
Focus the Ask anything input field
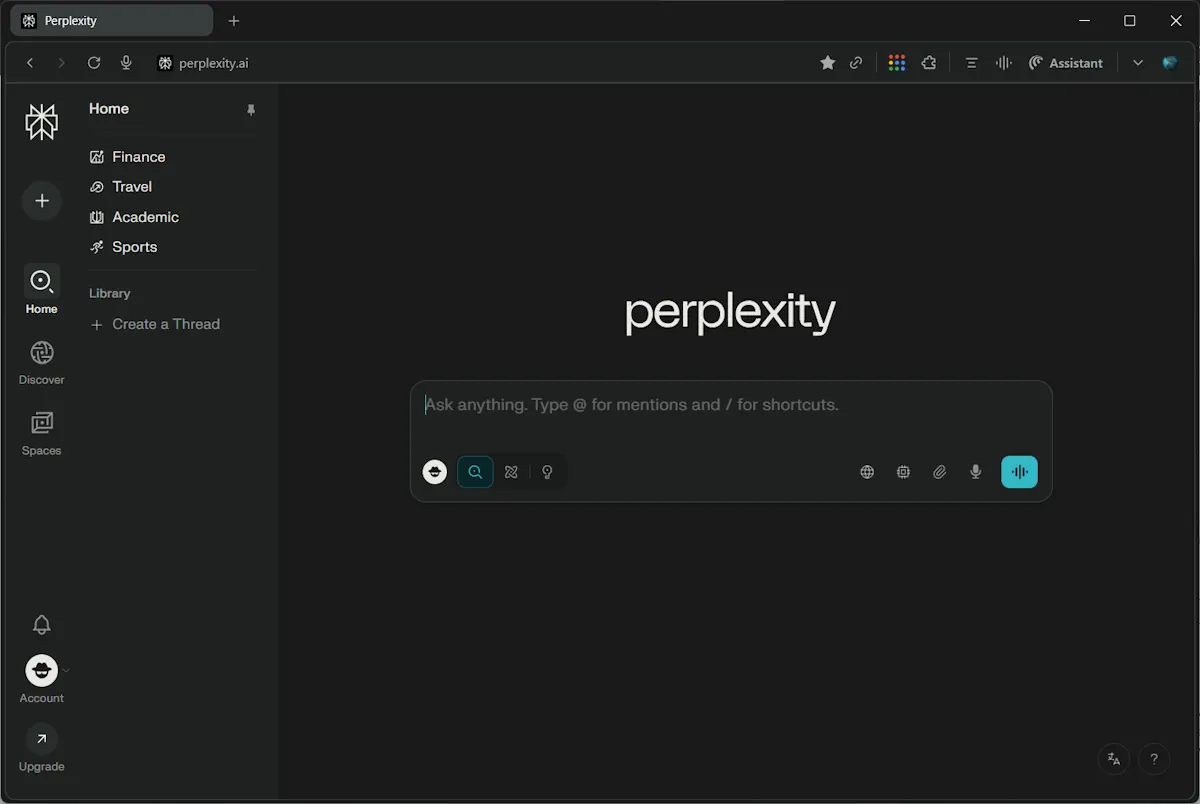click(731, 405)
